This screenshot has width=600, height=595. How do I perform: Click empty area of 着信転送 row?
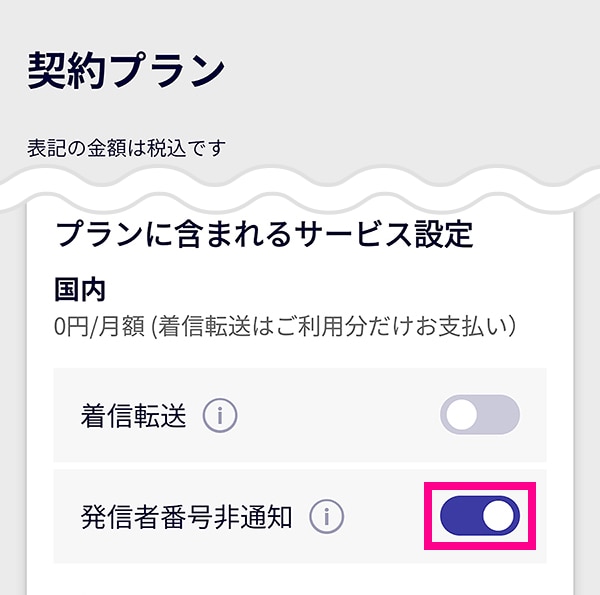click(337, 415)
